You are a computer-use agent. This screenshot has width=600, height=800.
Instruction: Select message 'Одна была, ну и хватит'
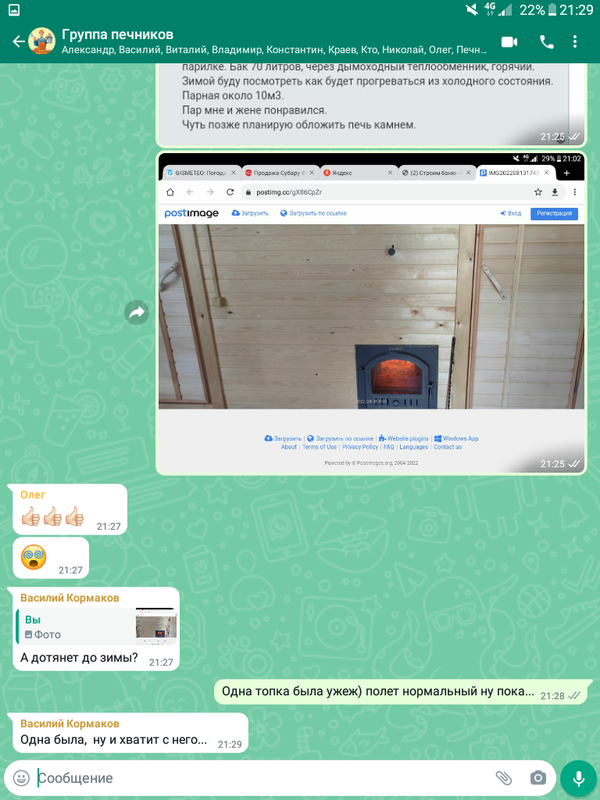pyautogui.click(x=130, y=733)
